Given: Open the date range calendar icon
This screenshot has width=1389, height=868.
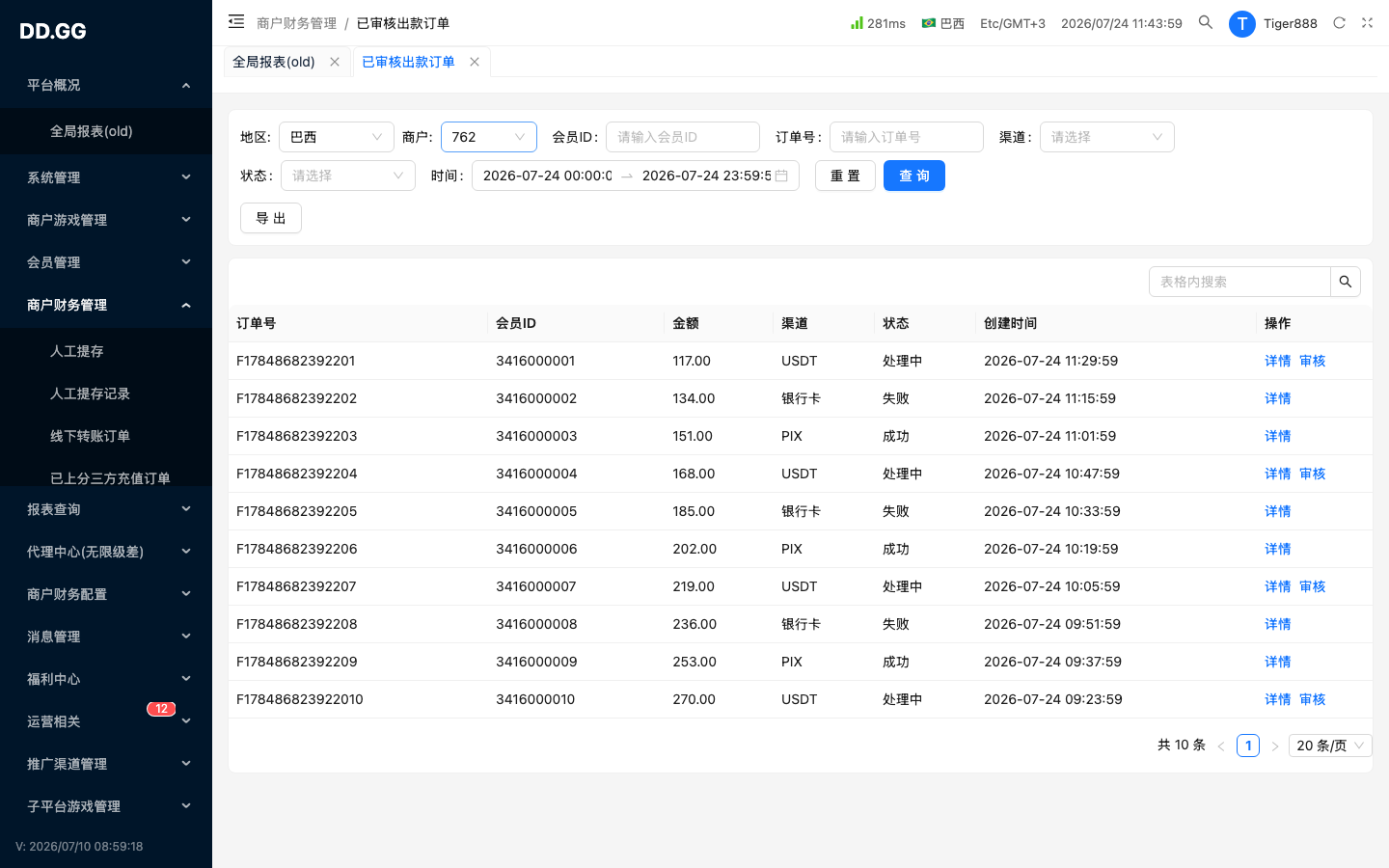Looking at the screenshot, I should [x=781, y=176].
